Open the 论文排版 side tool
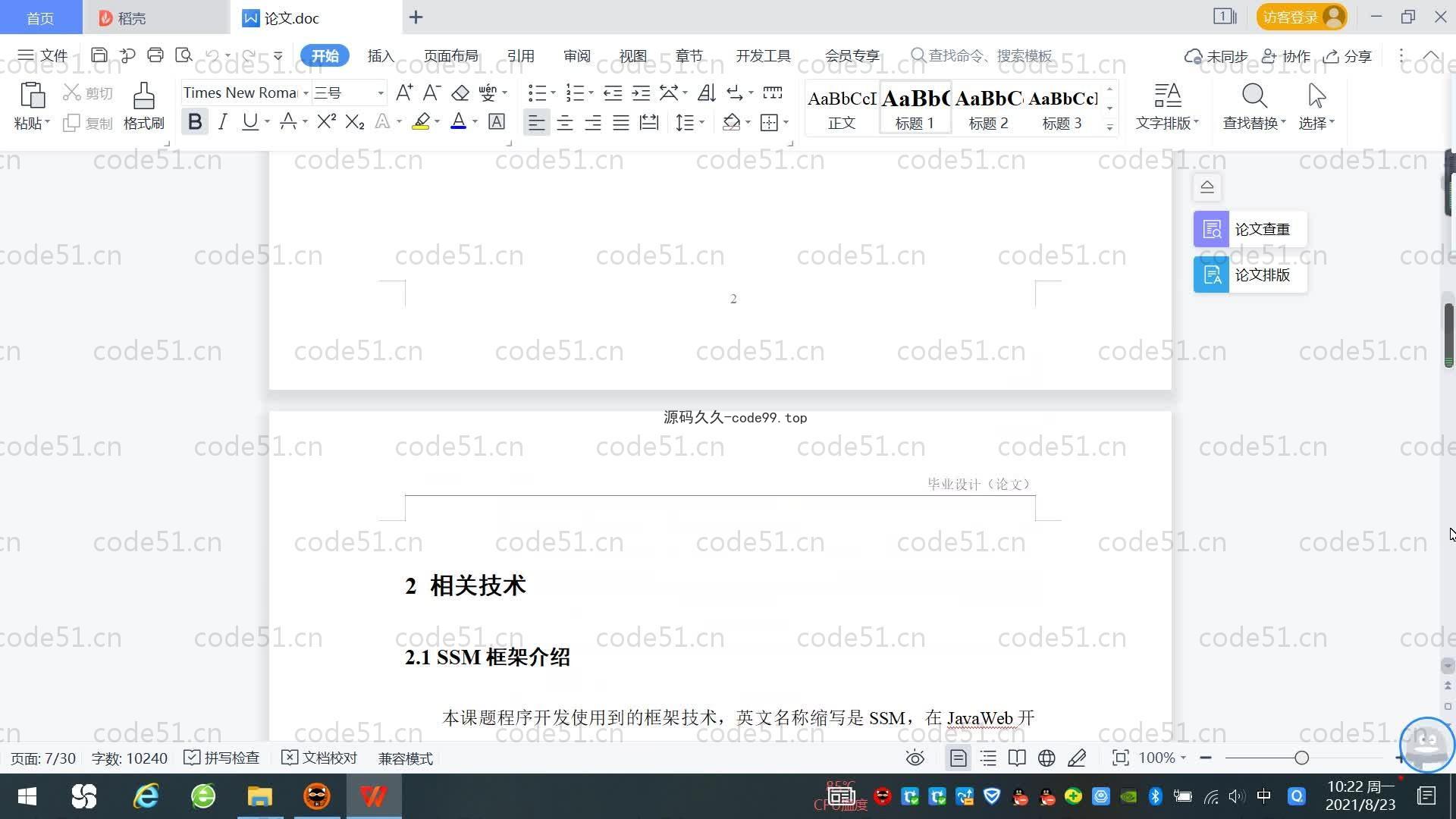Viewport: 1456px width, 819px height. pyautogui.click(x=1250, y=275)
